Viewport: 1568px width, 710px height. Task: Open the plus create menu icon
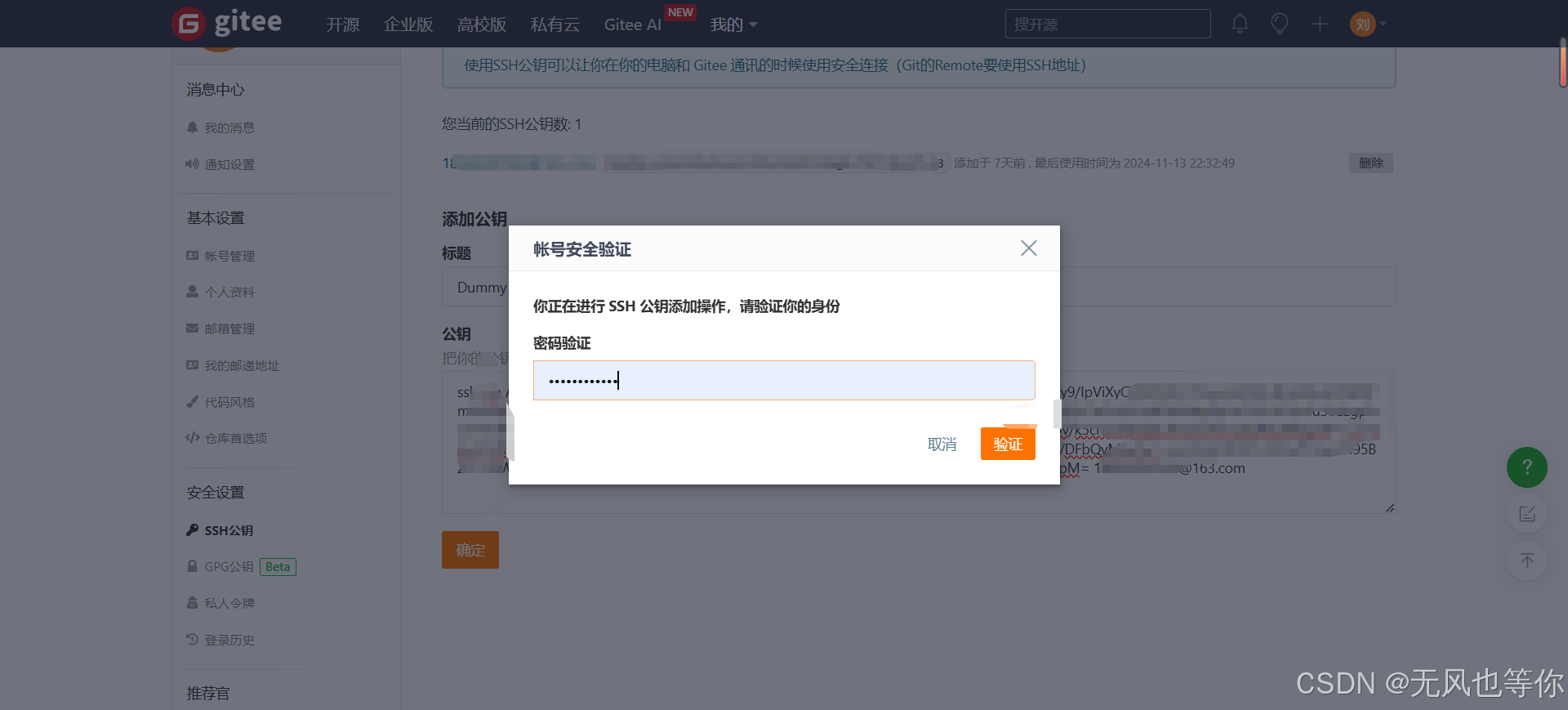(x=1320, y=24)
